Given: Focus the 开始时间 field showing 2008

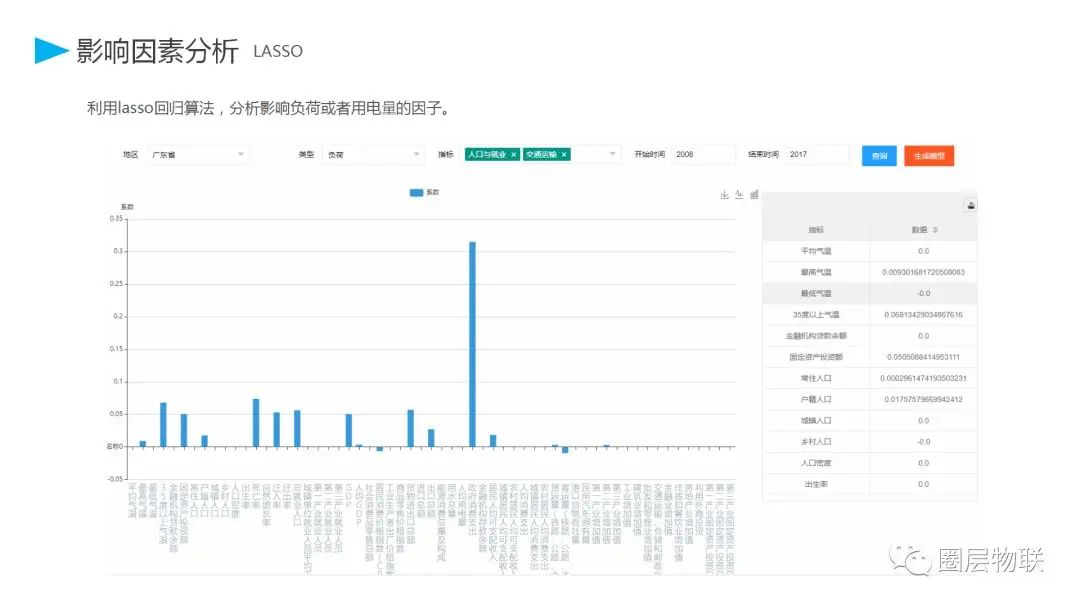Looking at the screenshot, I should pos(703,155).
